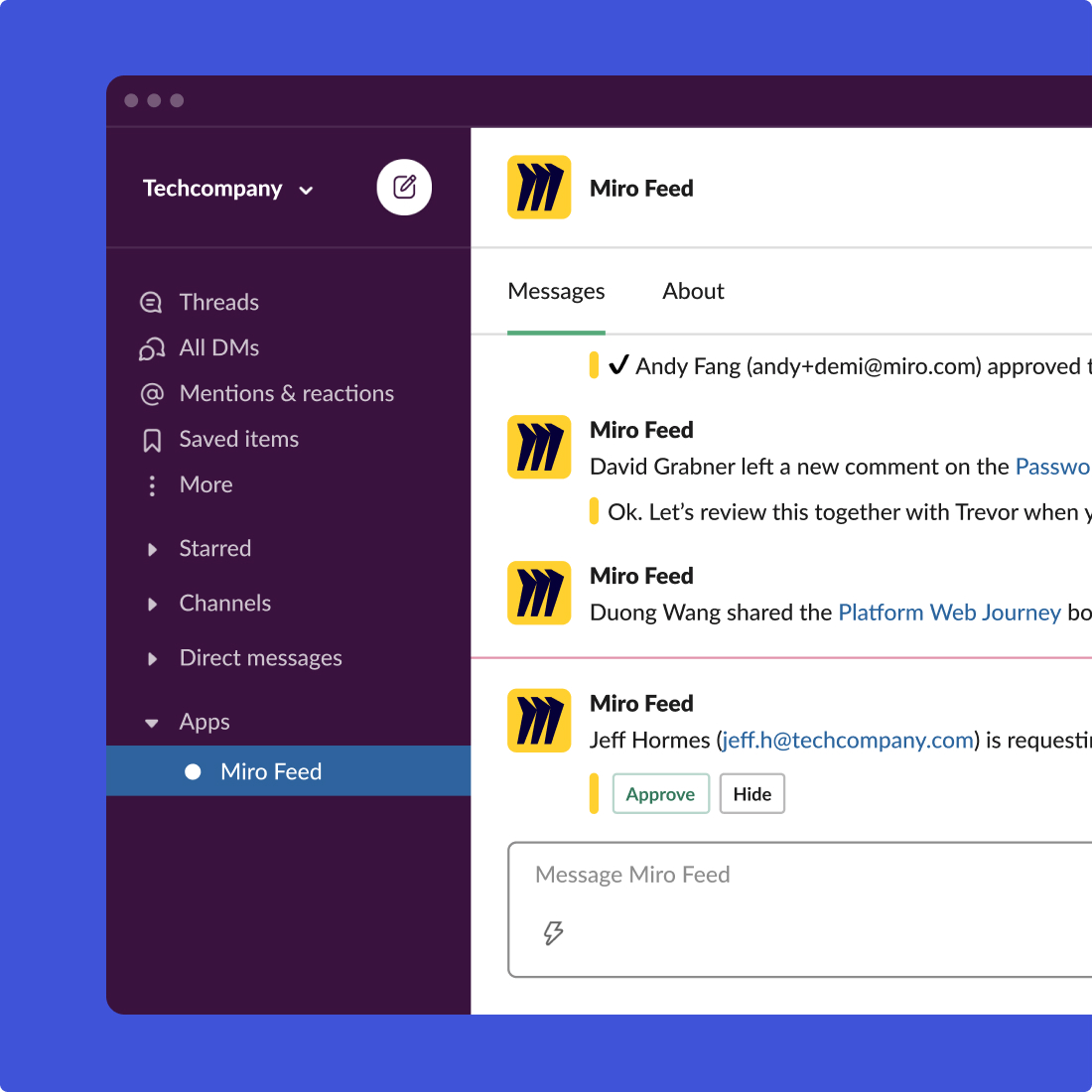The image size is (1092, 1092).
Task: Open the Password board link in David's comment
Action: (x=1053, y=467)
